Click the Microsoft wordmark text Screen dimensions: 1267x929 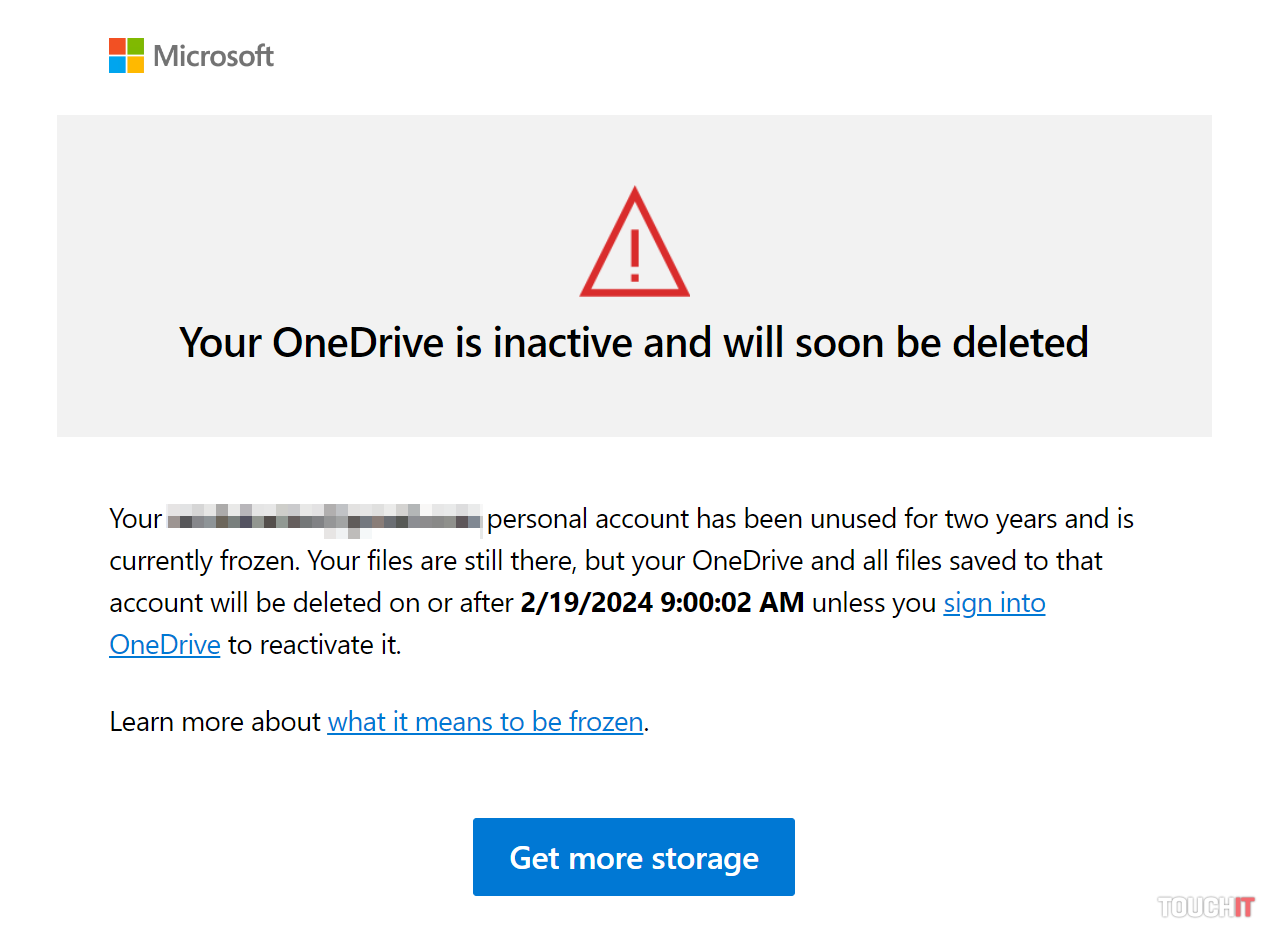pos(213,56)
